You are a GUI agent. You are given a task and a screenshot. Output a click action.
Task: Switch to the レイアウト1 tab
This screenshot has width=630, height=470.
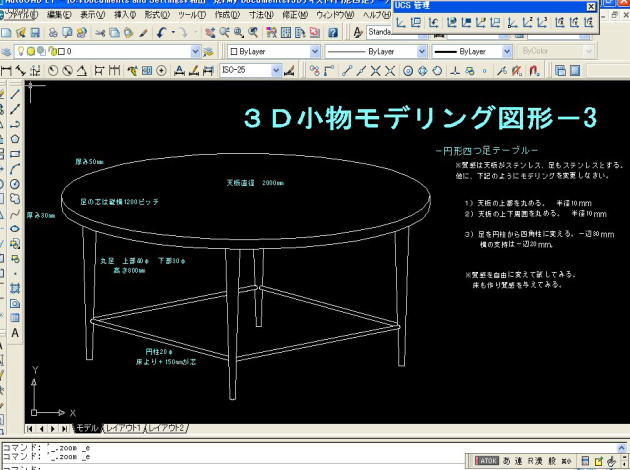[x=124, y=428]
